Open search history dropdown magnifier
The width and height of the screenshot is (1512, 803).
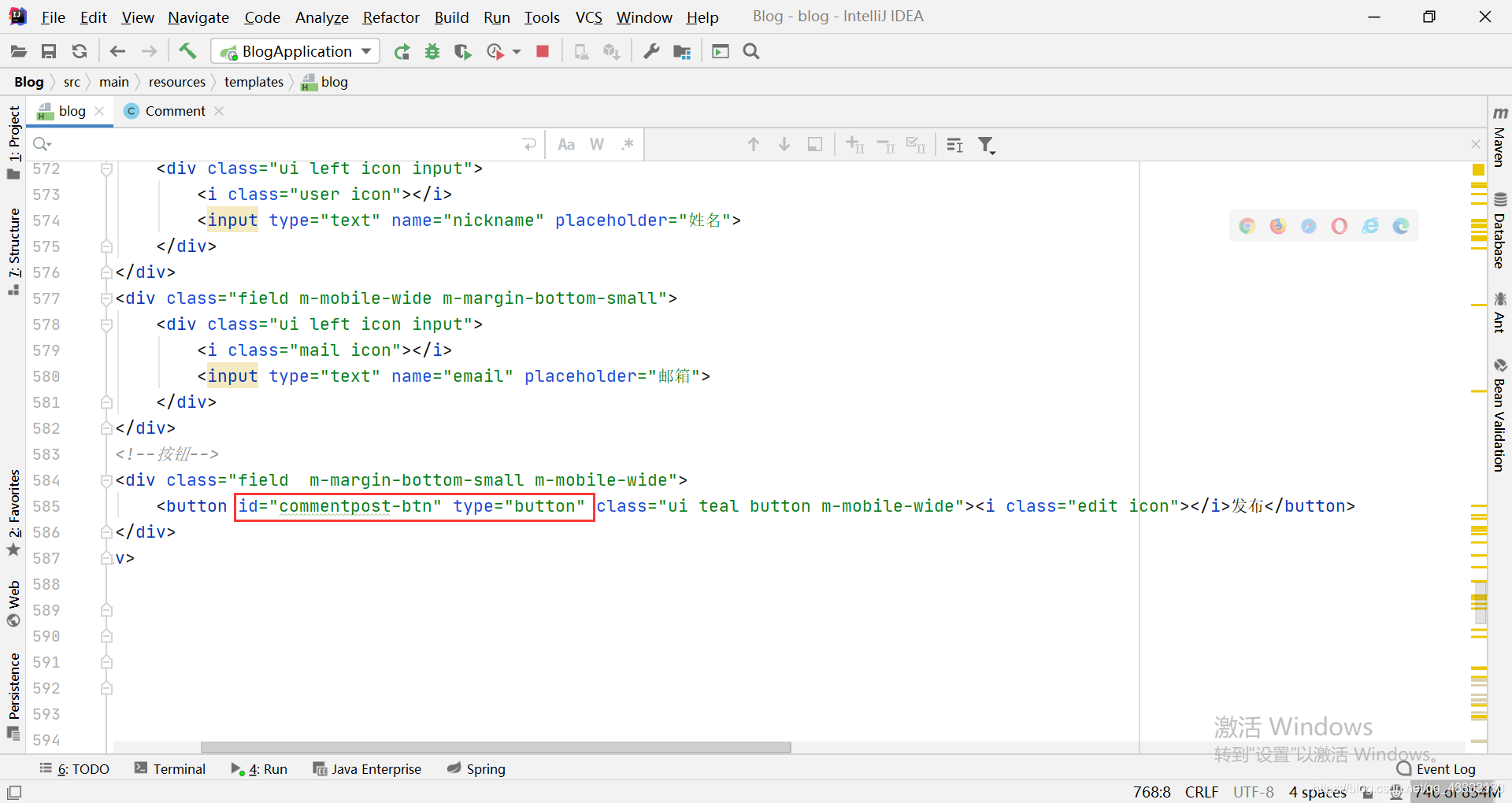42,145
